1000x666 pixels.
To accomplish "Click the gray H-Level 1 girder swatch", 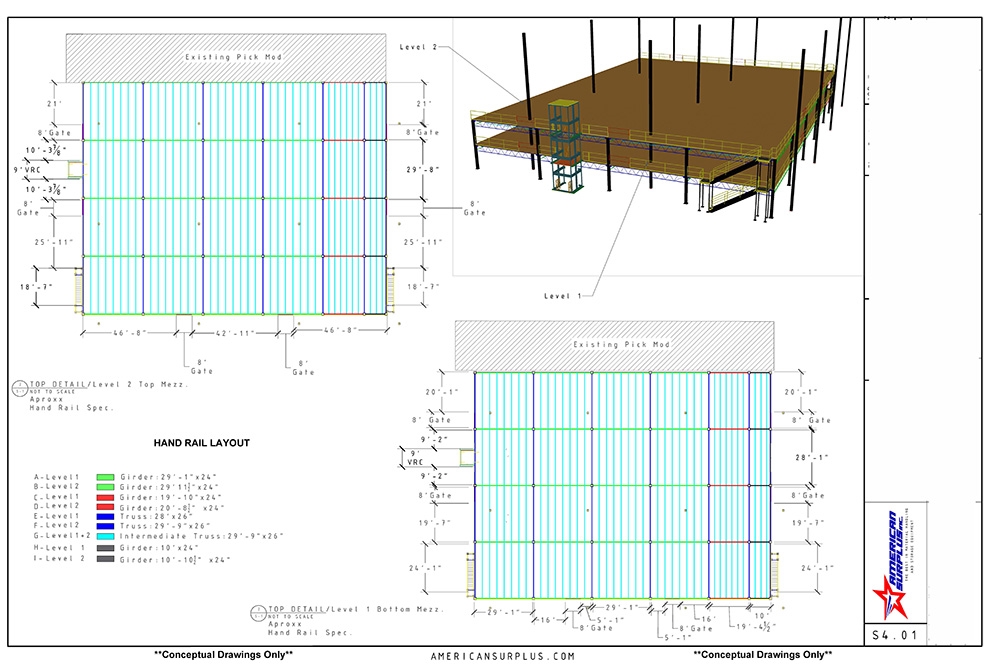I will [x=106, y=548].
